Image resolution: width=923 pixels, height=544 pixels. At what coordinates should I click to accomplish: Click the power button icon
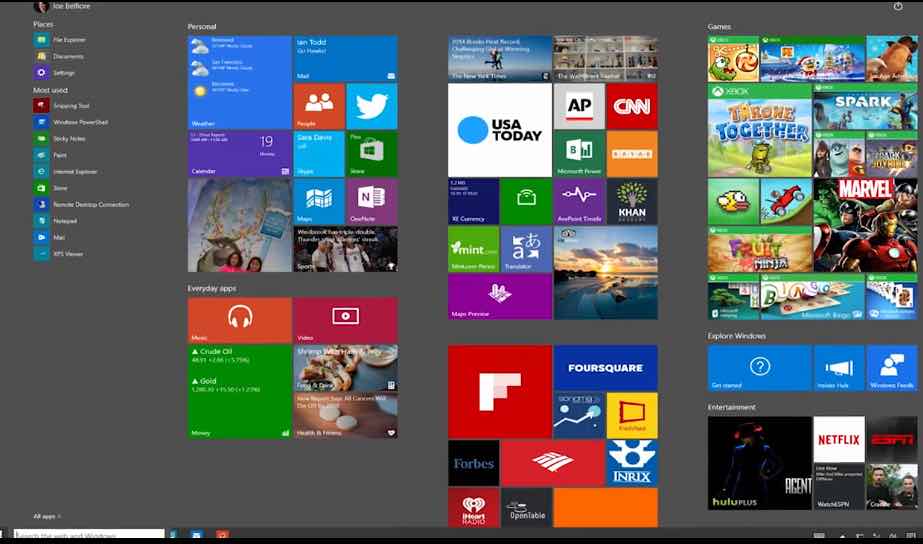898,6
